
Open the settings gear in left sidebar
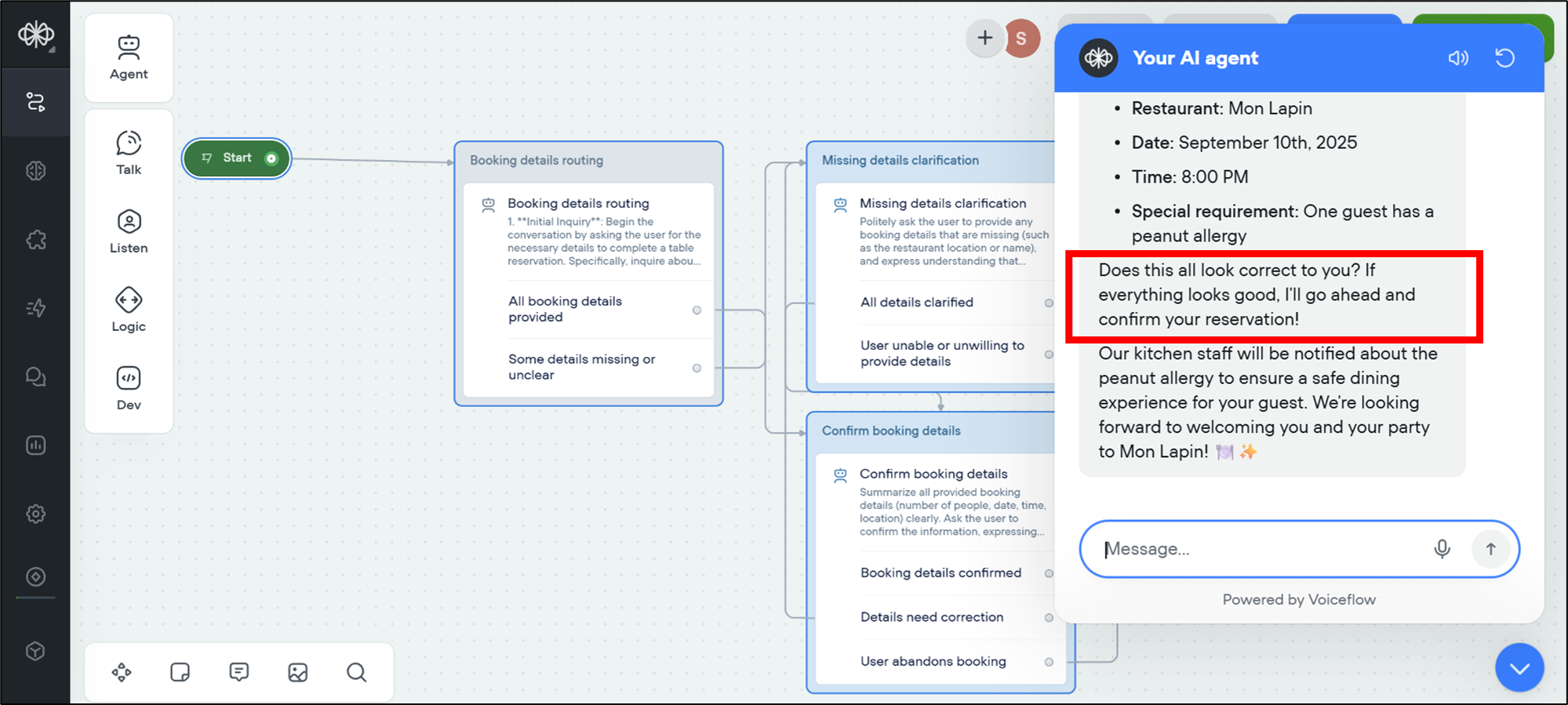click(35, 514)
